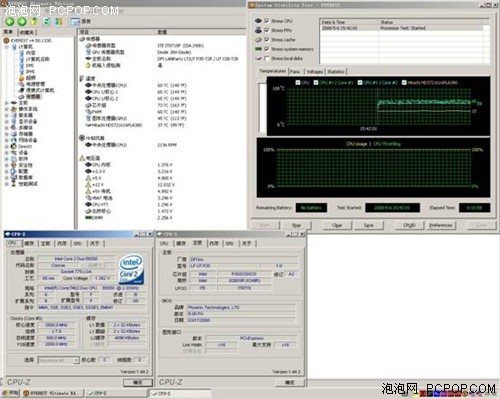Image resolution: width=500 pixels, height=399 pixels.
Task: Click OK button in left CPU-Z window
Action: [138, 382]
